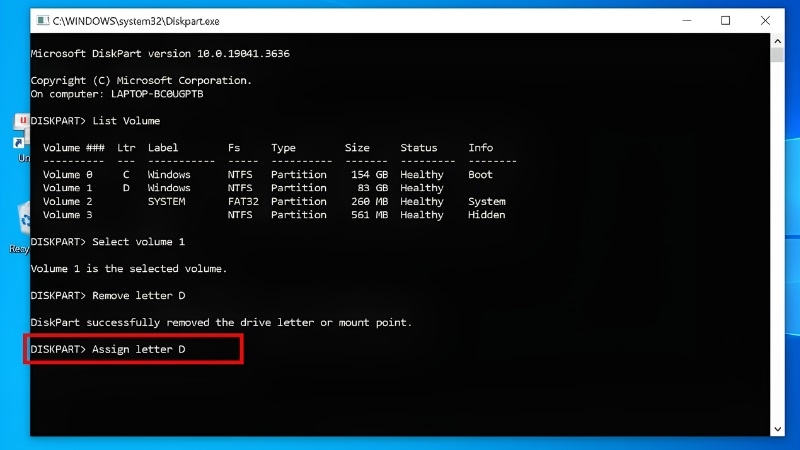Click drive letter C in Volume 0 row
Image resolution: width=800 pixels, height=450 pixels.
click(126, 174)
